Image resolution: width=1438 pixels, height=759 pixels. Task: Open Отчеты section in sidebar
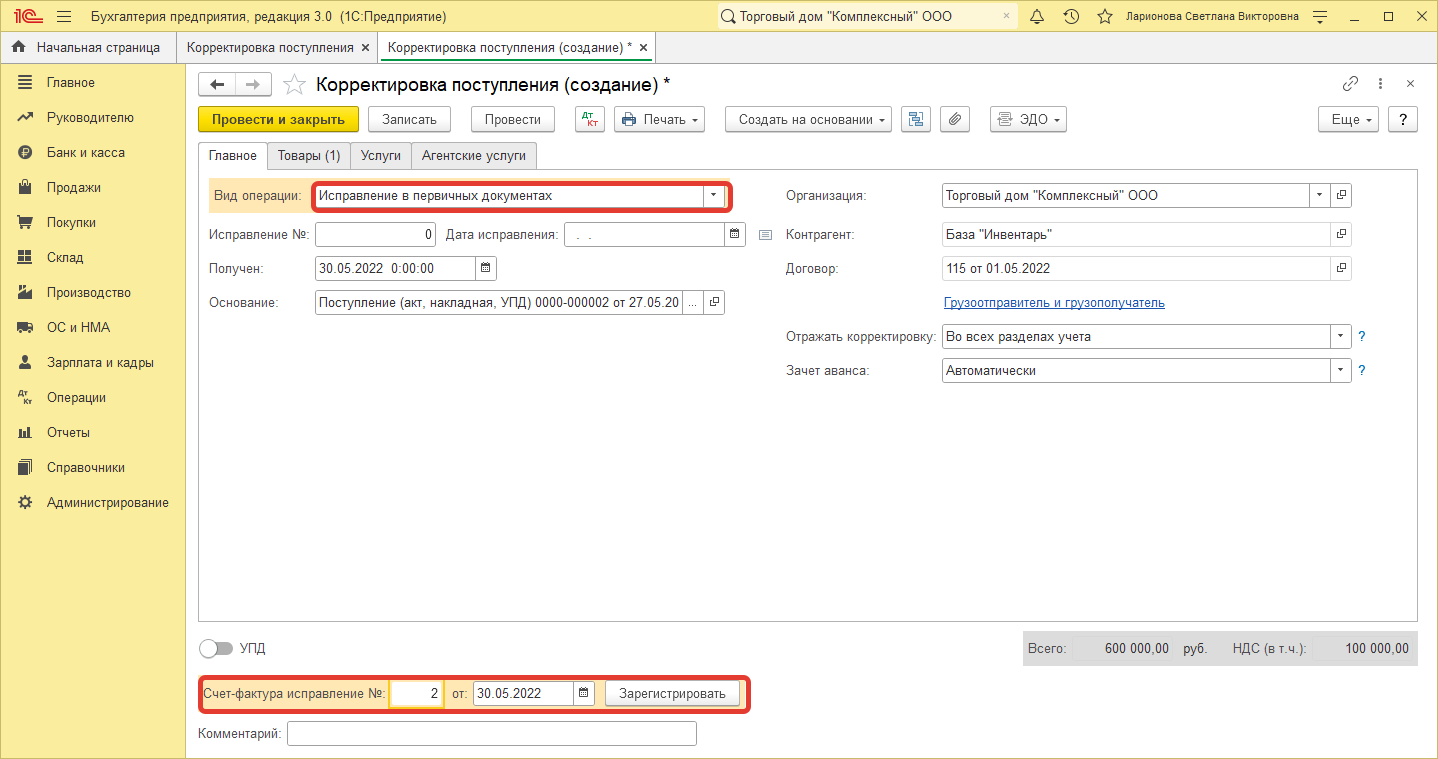coord(68,433)
